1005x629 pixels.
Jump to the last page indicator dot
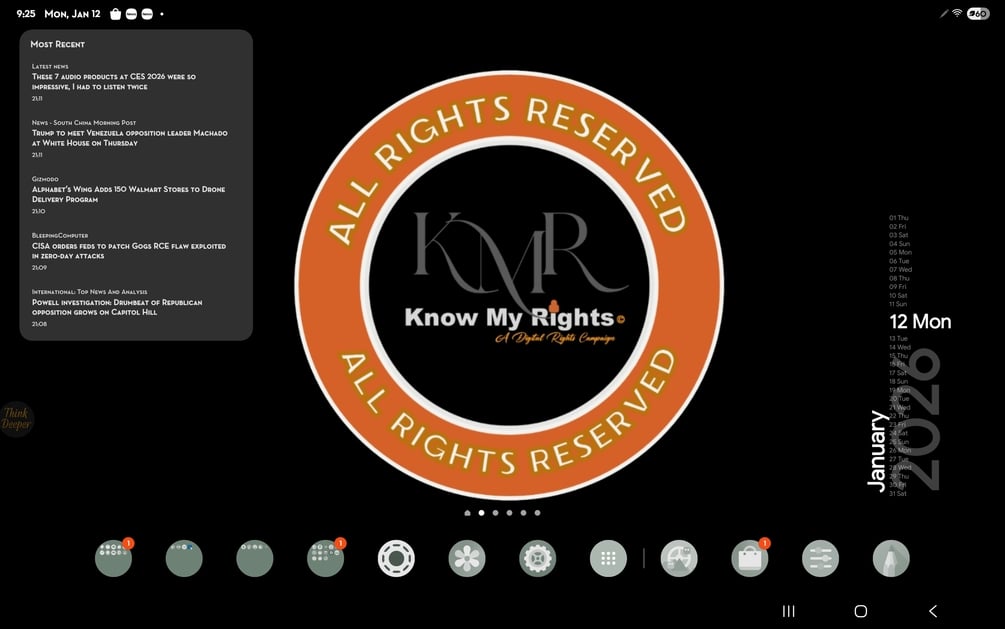click(538, 513)
